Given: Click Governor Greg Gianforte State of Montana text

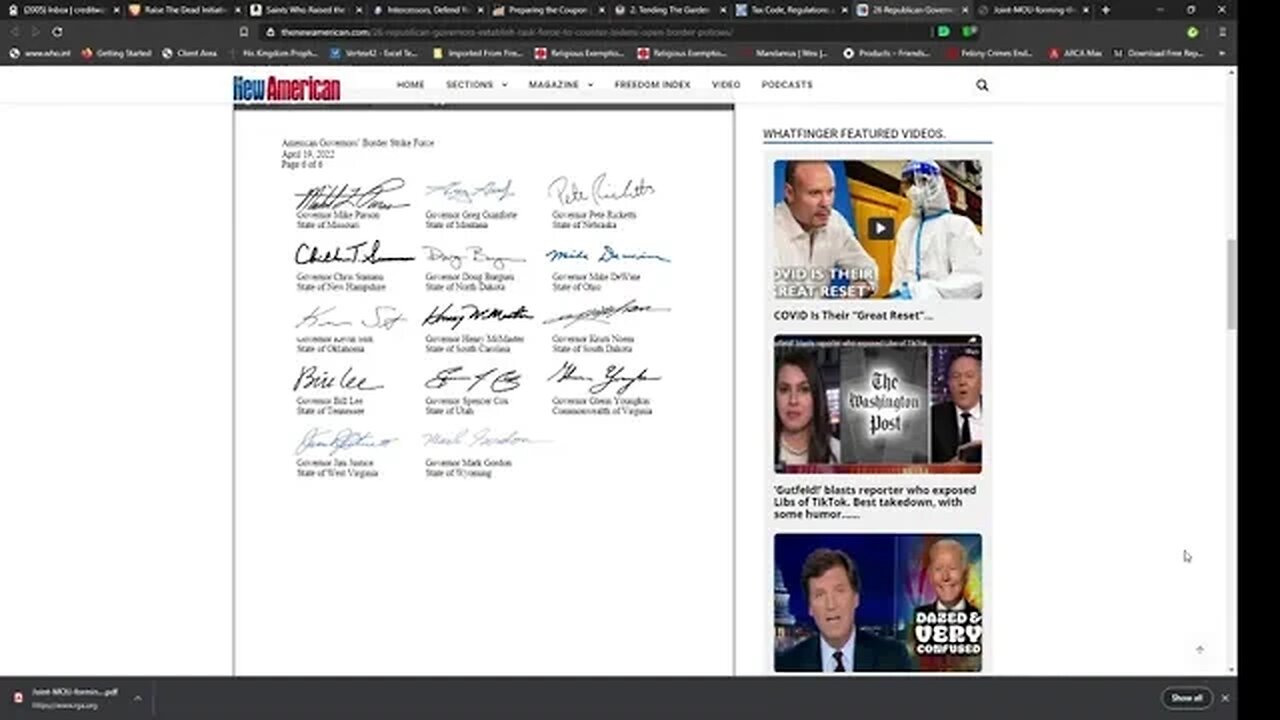Looking at the screenshot, I should click(471, 220).
